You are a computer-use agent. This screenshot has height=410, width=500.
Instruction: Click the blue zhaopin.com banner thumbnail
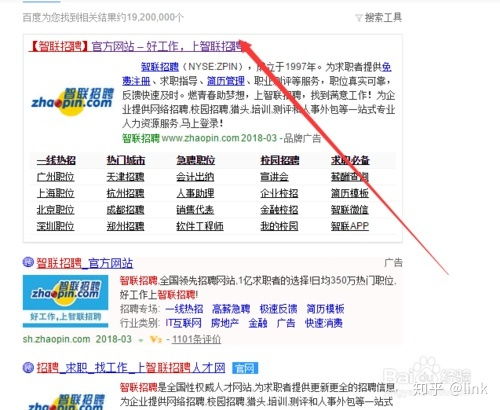coord(65,301)
